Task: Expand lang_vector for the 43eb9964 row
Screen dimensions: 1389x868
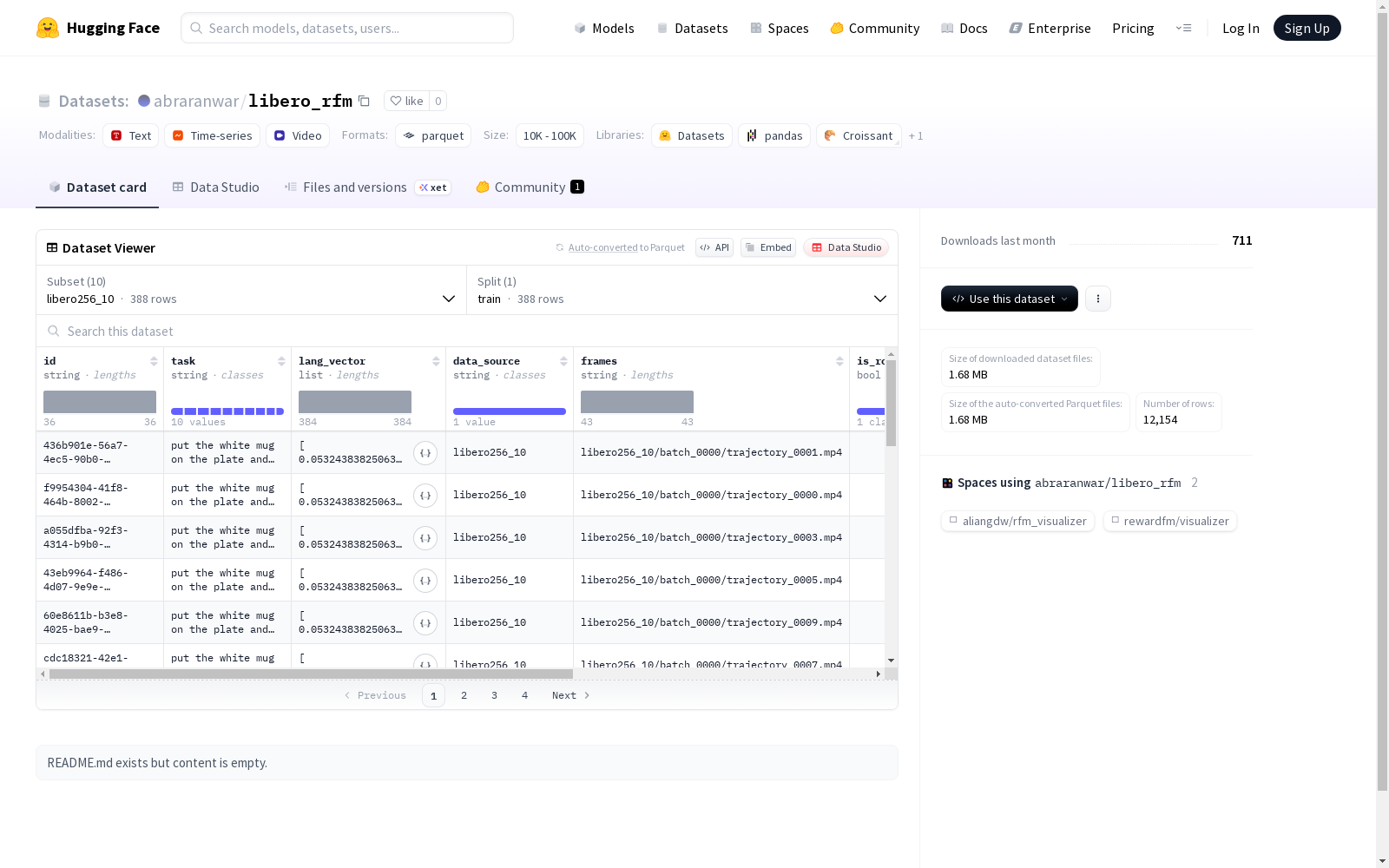Action: point(425,581)
